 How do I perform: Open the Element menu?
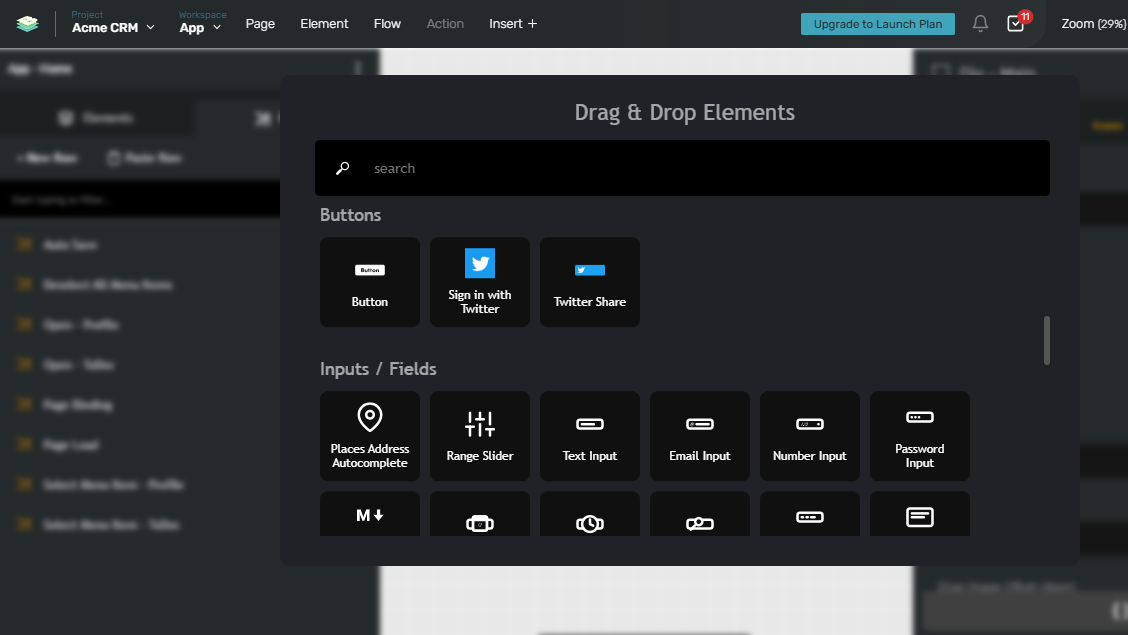(324, 24)
